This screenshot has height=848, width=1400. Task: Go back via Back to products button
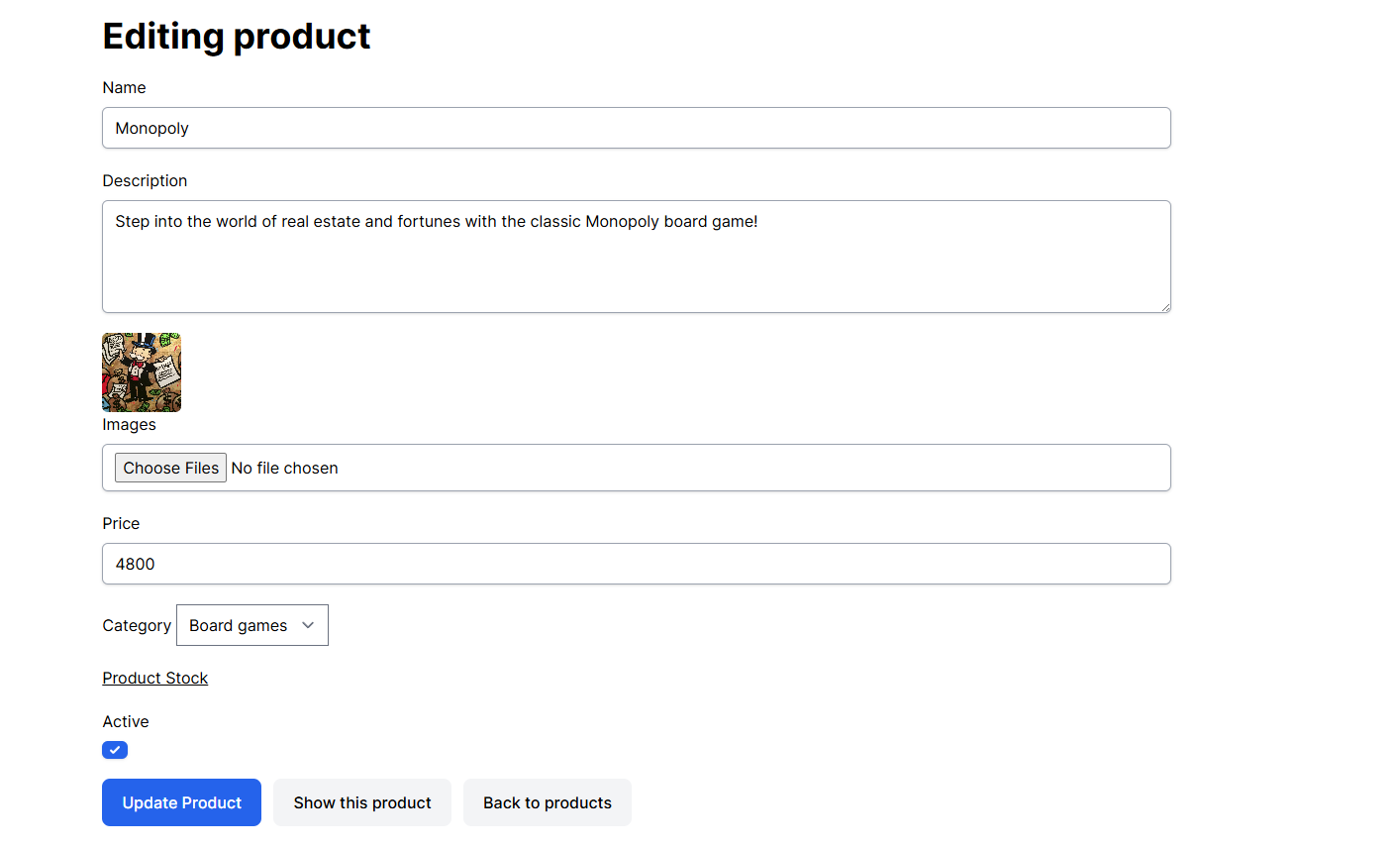coord(548,802)
